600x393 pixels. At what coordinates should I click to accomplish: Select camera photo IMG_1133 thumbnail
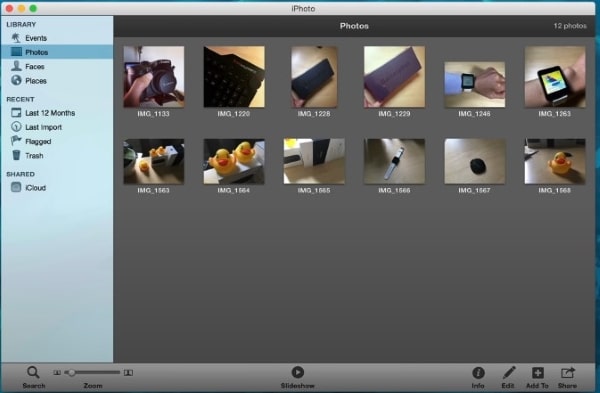tap(154, 77)
